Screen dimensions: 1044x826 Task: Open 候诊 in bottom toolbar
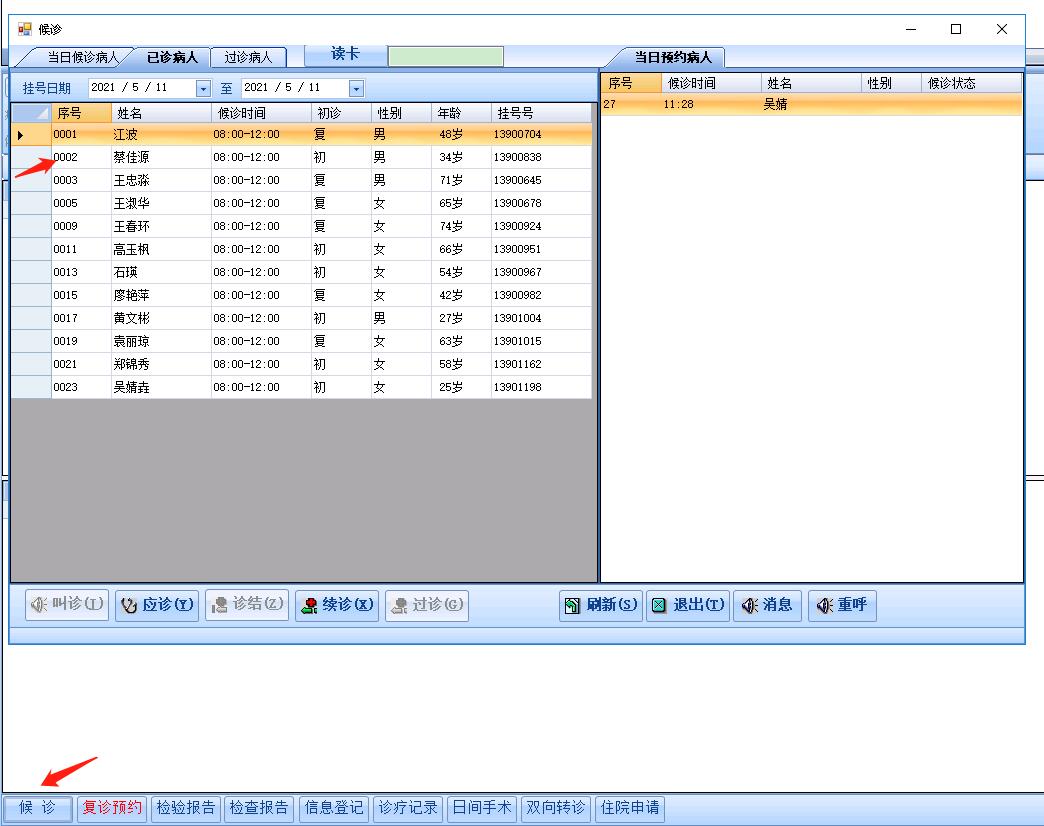38,807
